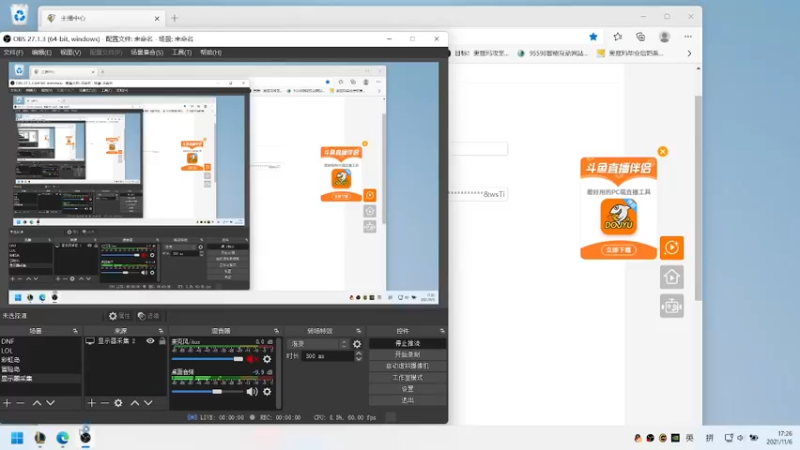Open the OBS View menu
The width and height of the screenshot is (800, 450).
coord(70,53)
